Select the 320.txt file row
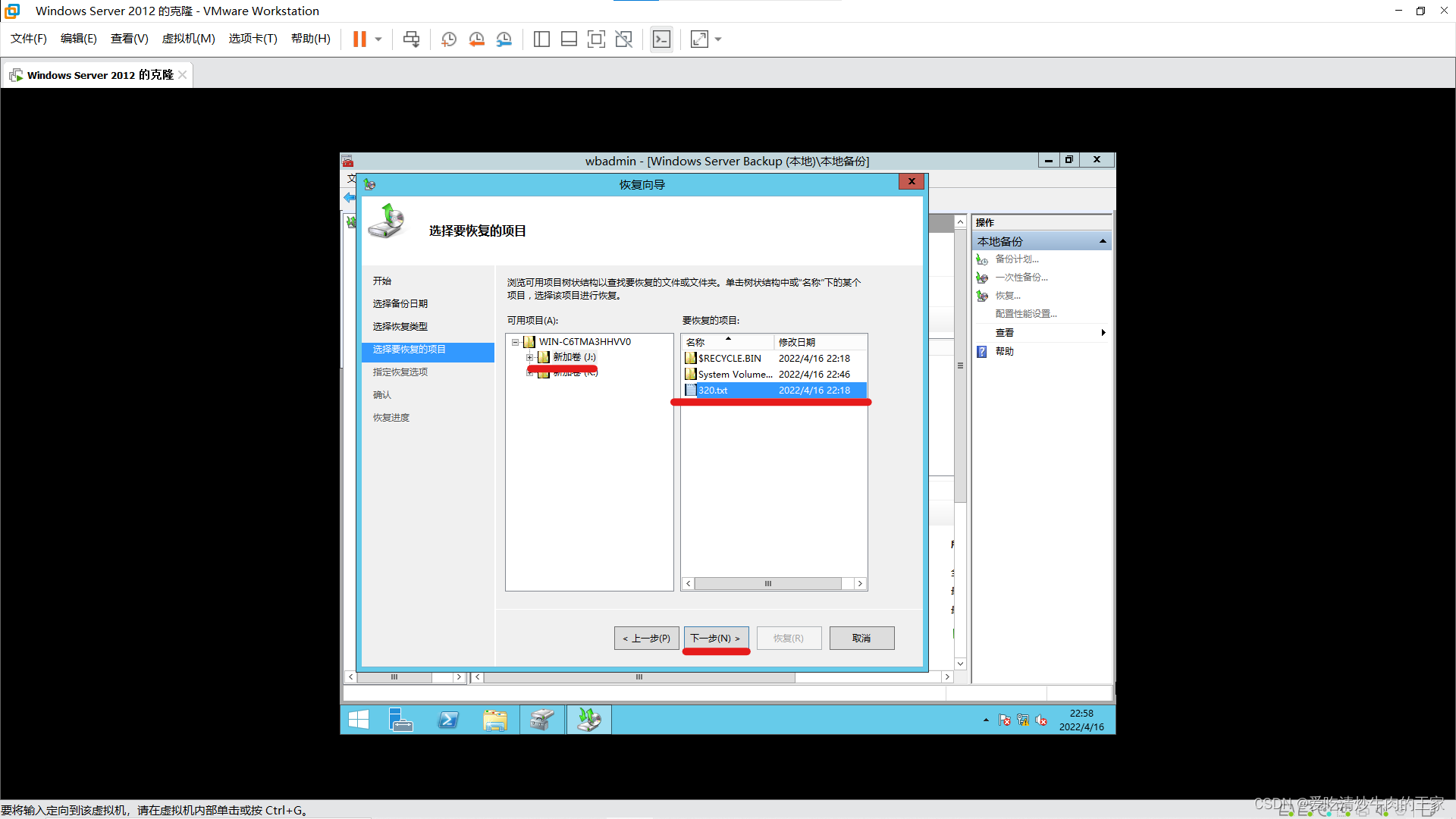 point(773,391)
